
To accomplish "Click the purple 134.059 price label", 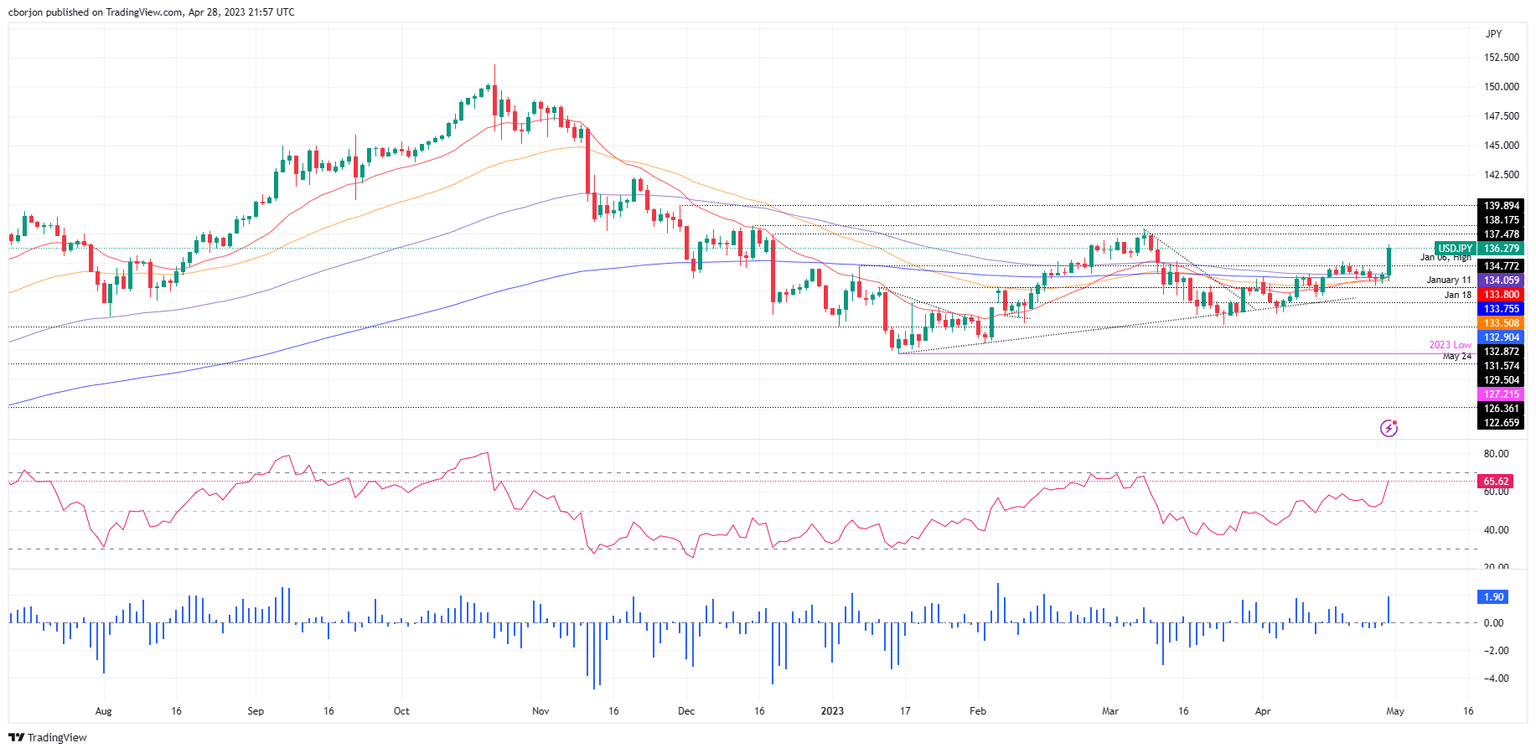I will [x=1499, y=281].
